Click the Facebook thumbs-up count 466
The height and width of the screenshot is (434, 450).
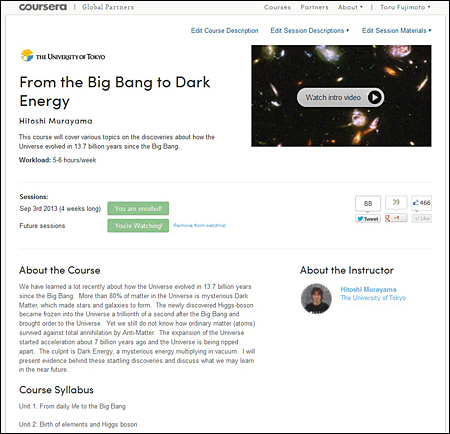(422, 203)
